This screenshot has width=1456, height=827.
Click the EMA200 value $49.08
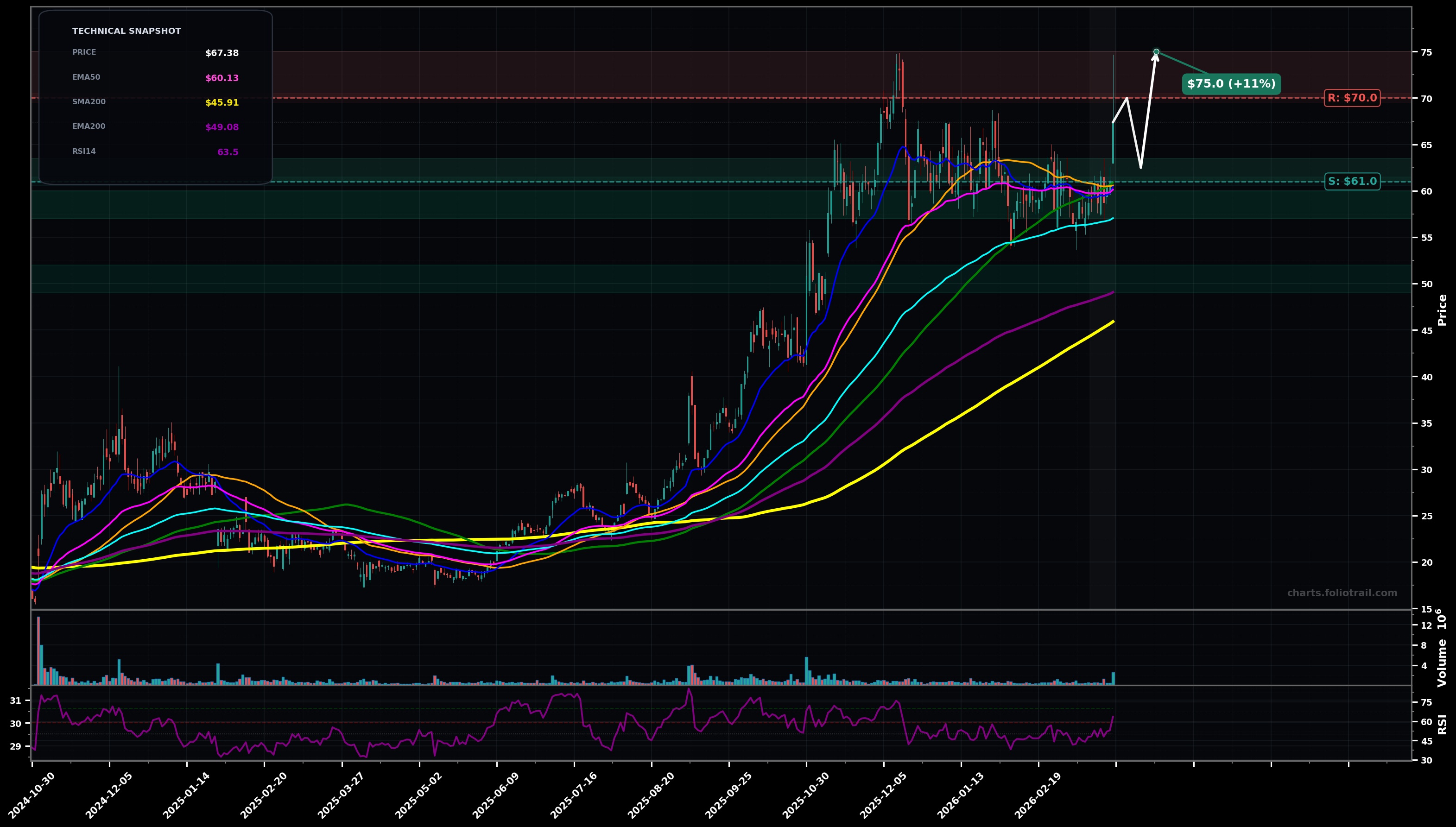222,128
